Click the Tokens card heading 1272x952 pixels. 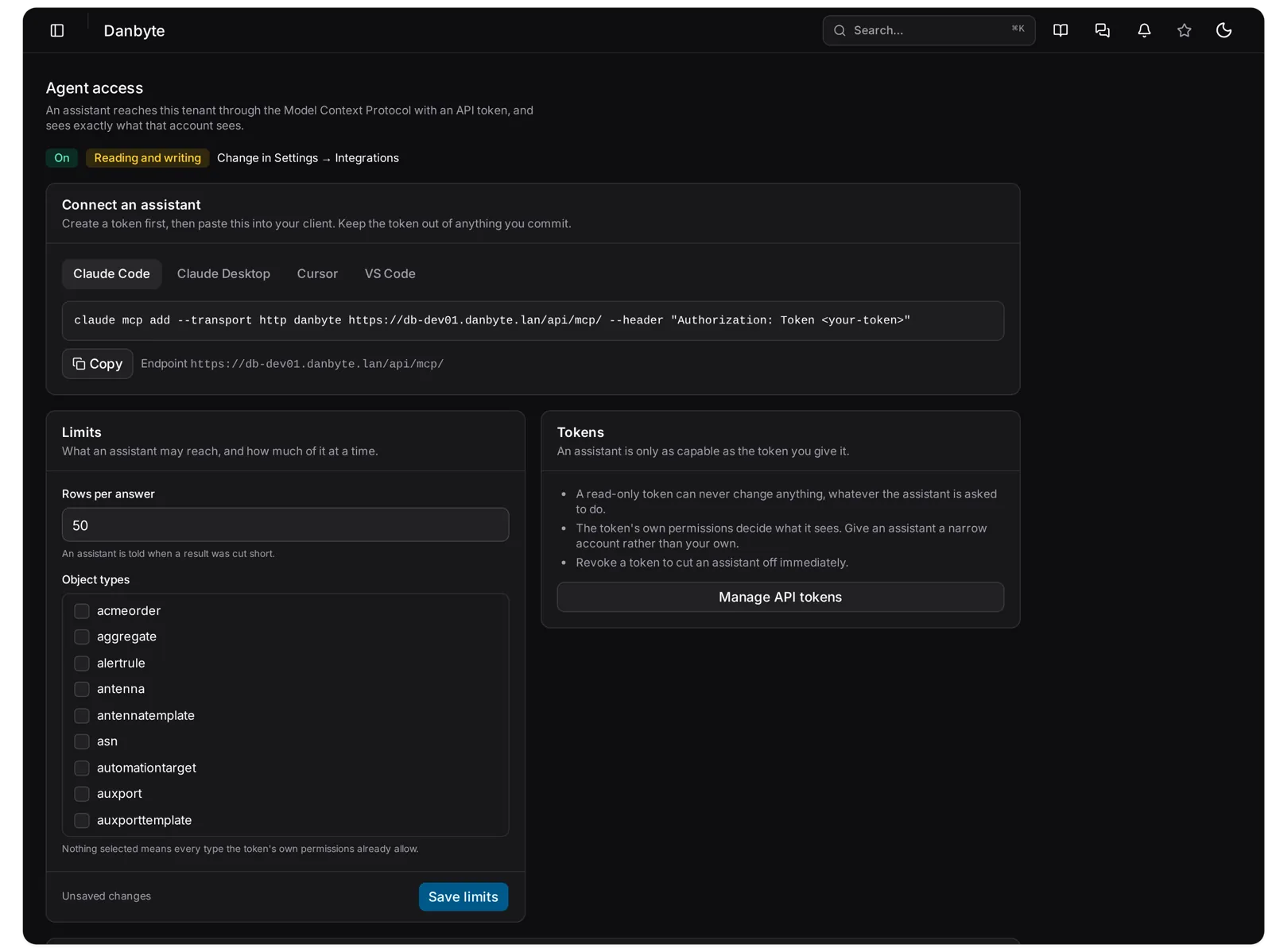click(x=580, y=432)
